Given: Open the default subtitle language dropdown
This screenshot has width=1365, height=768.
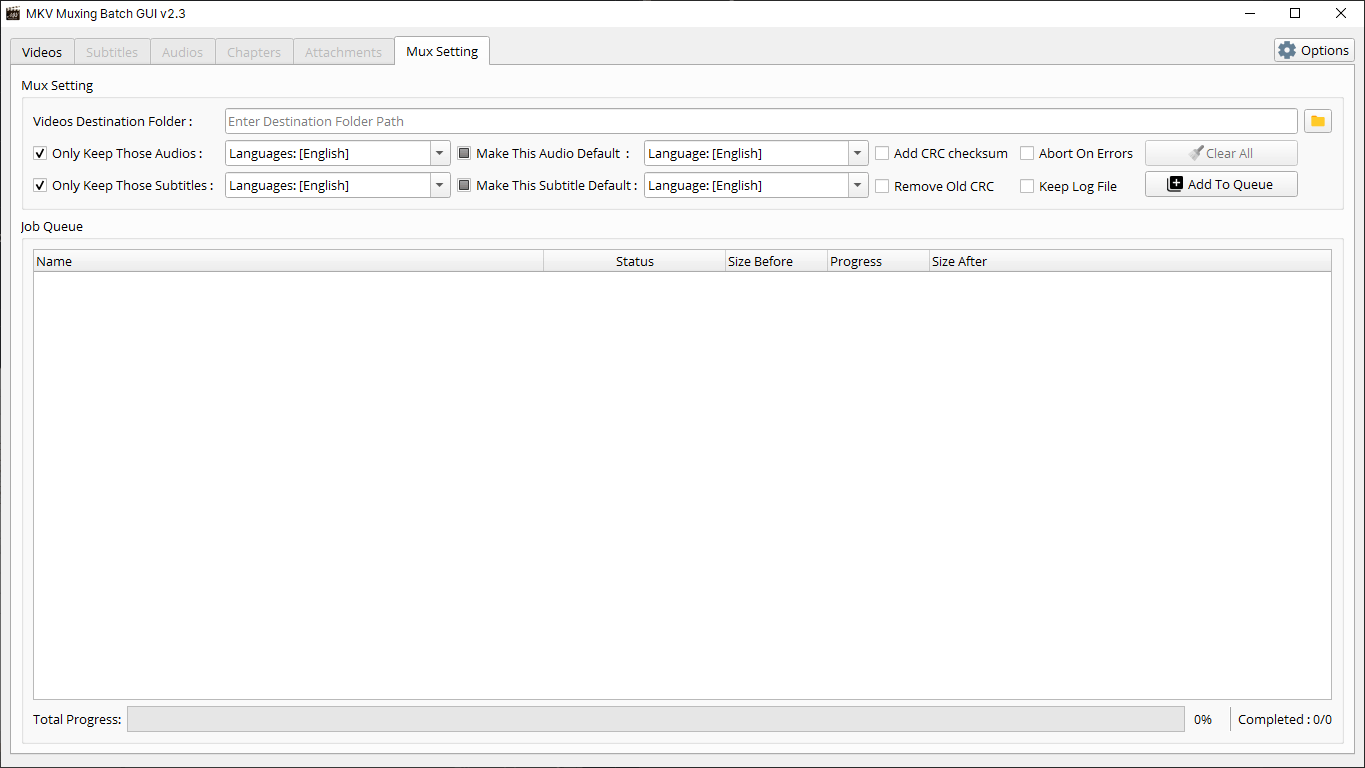Looking at the screenshot, I should (857, 185).
